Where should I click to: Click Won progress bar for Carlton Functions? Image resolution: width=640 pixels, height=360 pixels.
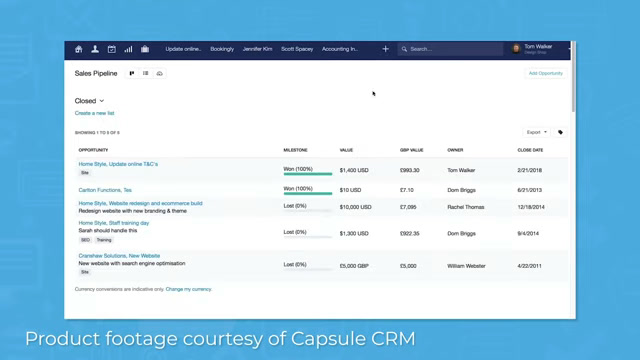tap(308, 193)
